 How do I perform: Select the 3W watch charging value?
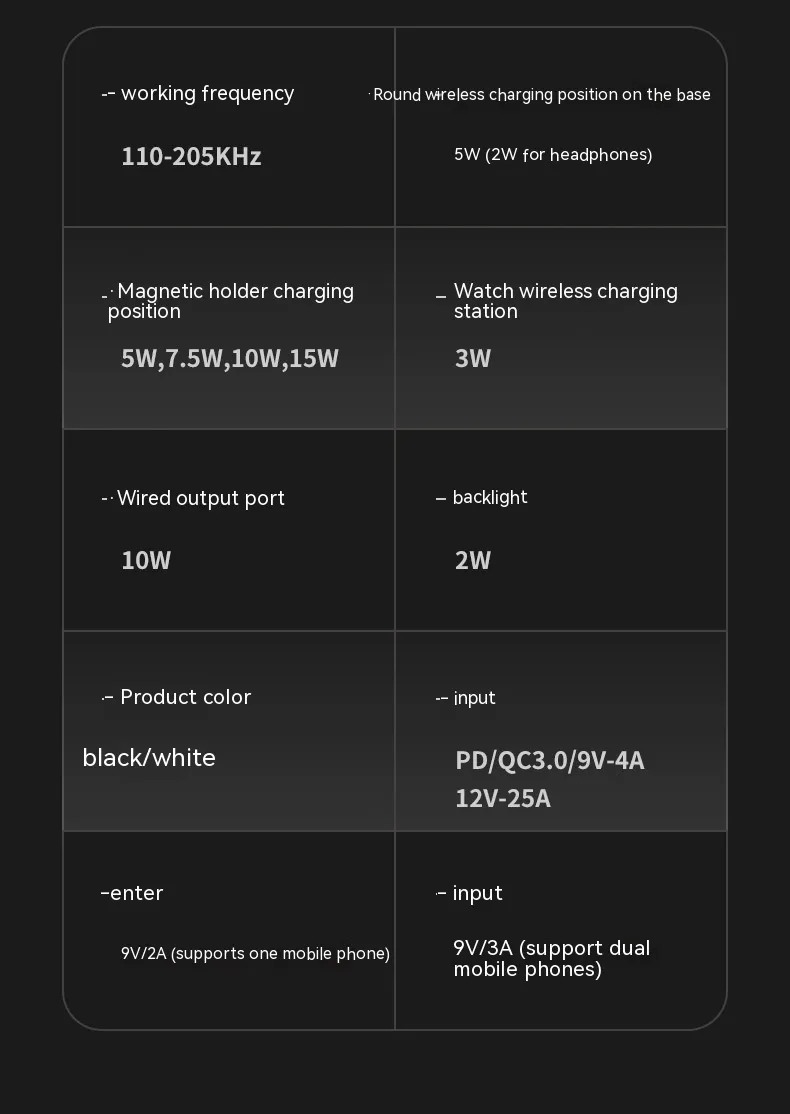(473, 359)
